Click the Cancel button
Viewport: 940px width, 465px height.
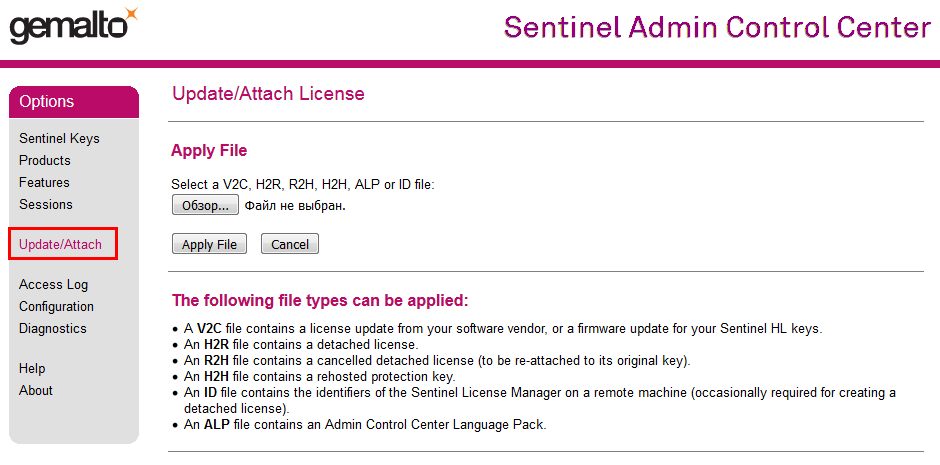click(x=290, y=244)
